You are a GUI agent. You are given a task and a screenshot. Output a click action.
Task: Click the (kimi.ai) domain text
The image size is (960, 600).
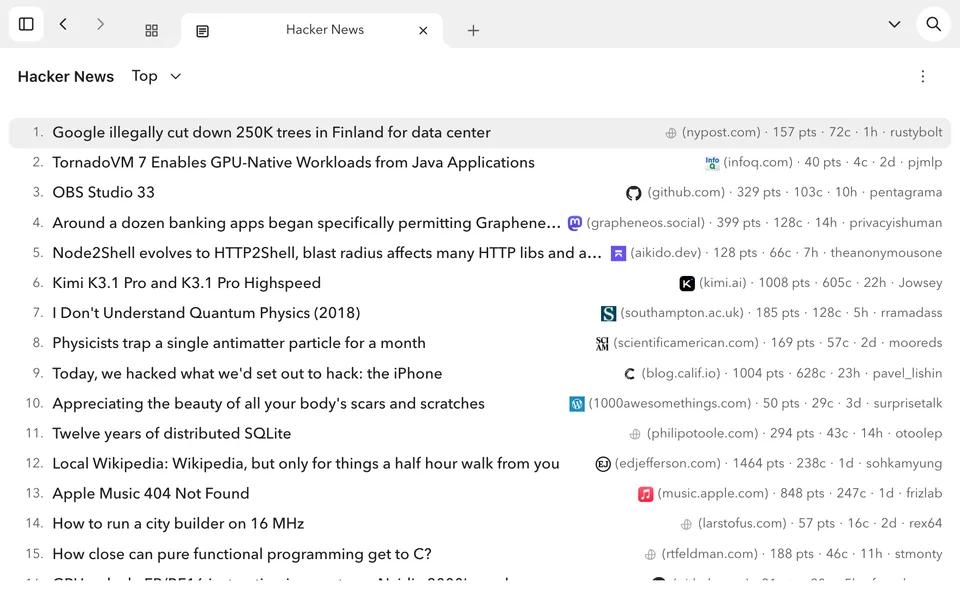point(723,283)
